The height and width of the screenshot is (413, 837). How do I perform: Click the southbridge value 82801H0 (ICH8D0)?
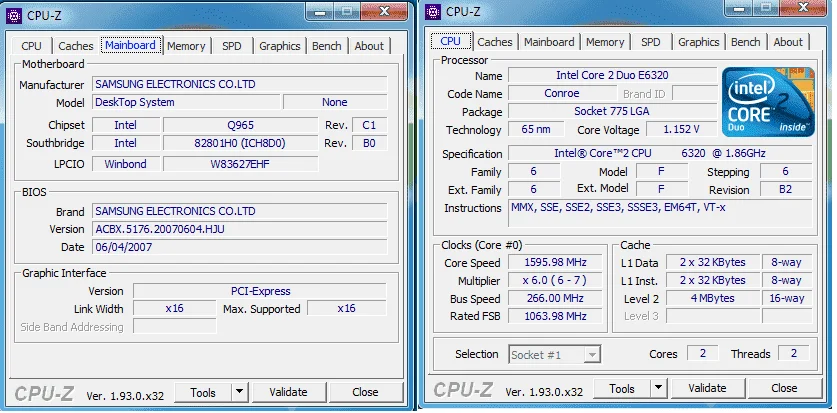click(x=240, y=144)
